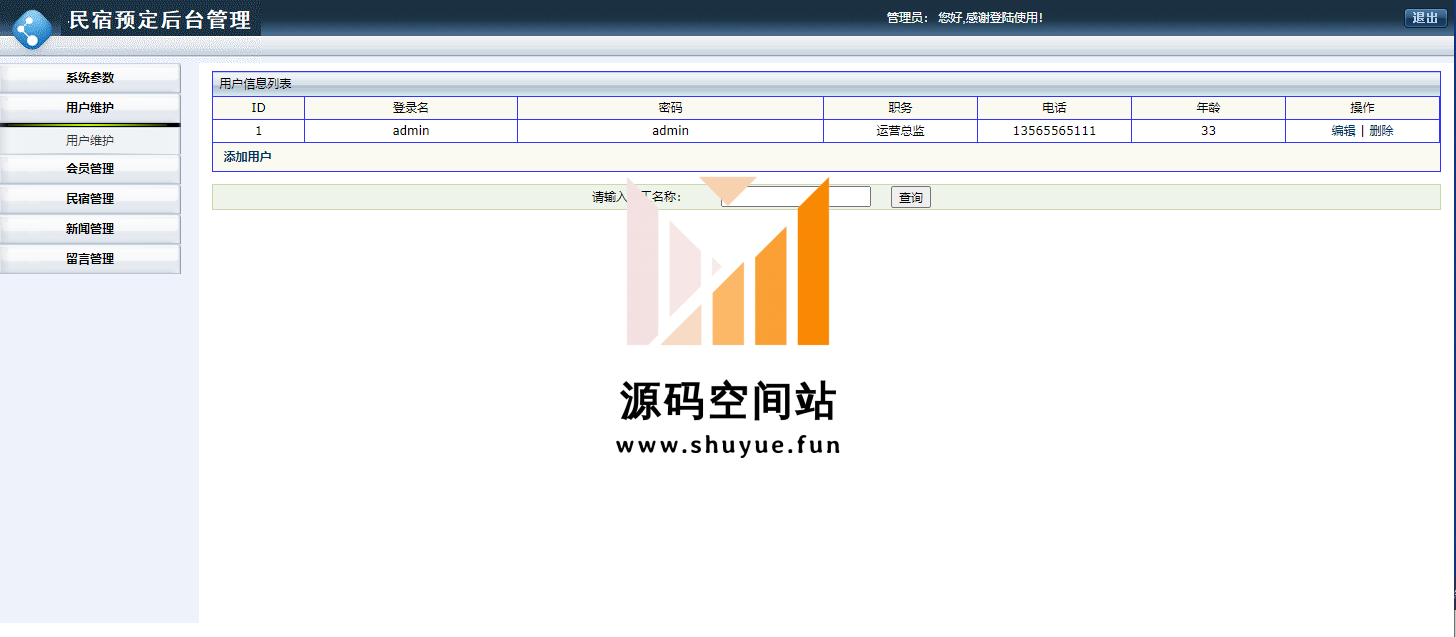Click the 用户信息列表 panel title
1456x637 pixels.
(x=255, y=84)
